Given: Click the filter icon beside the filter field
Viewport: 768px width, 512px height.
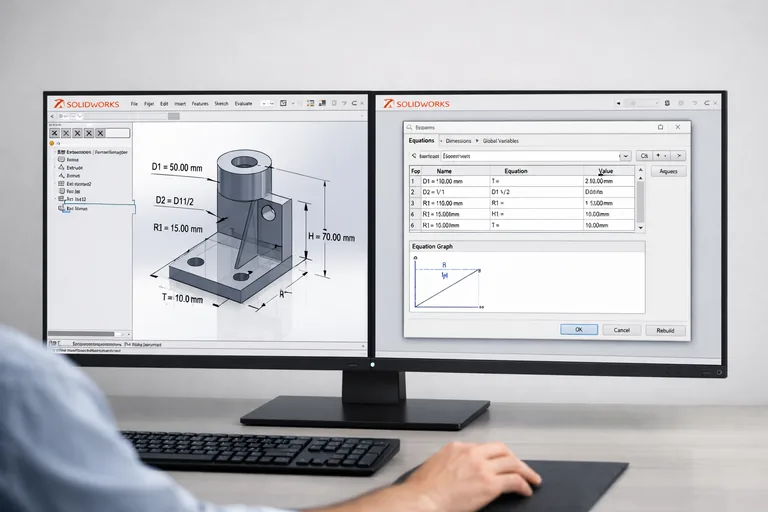Looking at the screenshot, I should coord(414,156).
